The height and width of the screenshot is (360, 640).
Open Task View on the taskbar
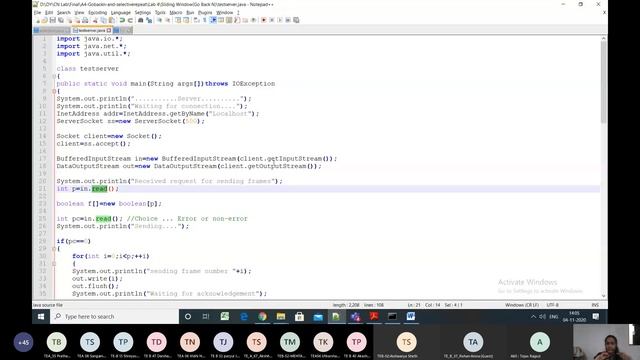pyautogui.click(x=206, y=316)
